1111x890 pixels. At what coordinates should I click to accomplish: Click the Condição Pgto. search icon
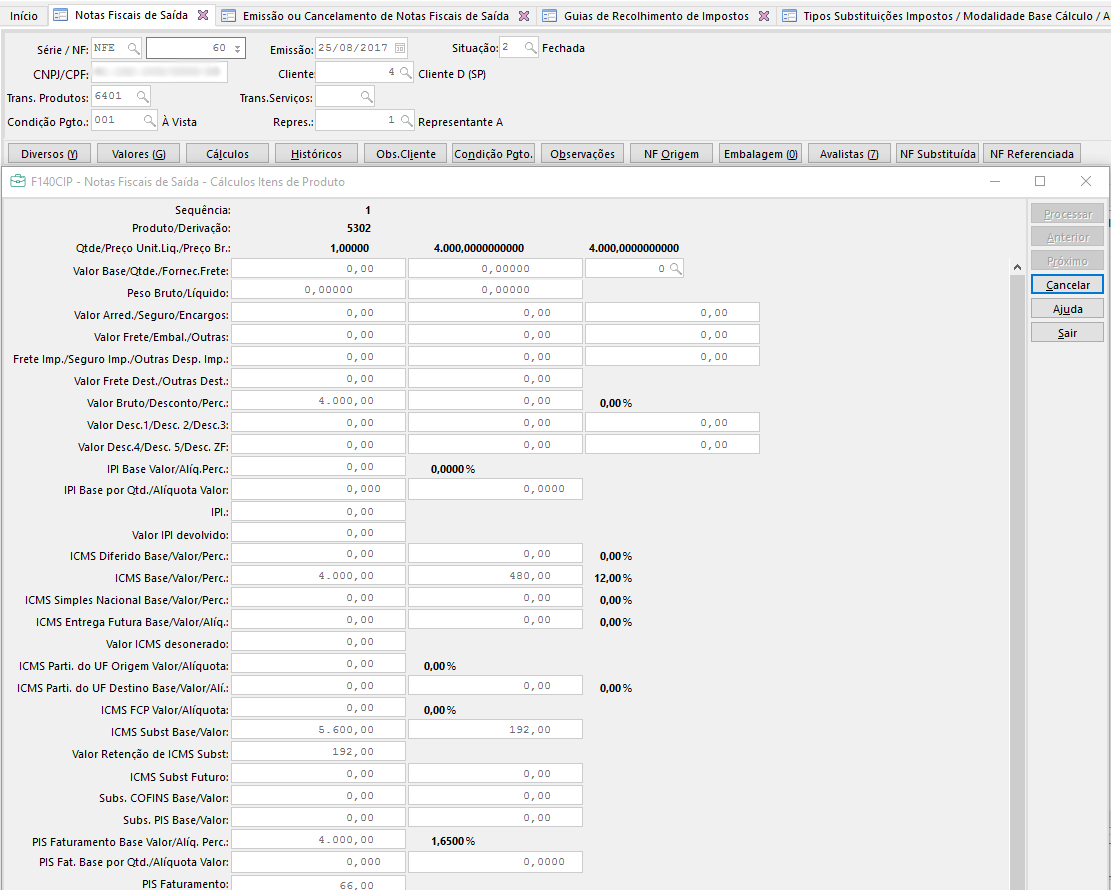[x=149, y=120]
